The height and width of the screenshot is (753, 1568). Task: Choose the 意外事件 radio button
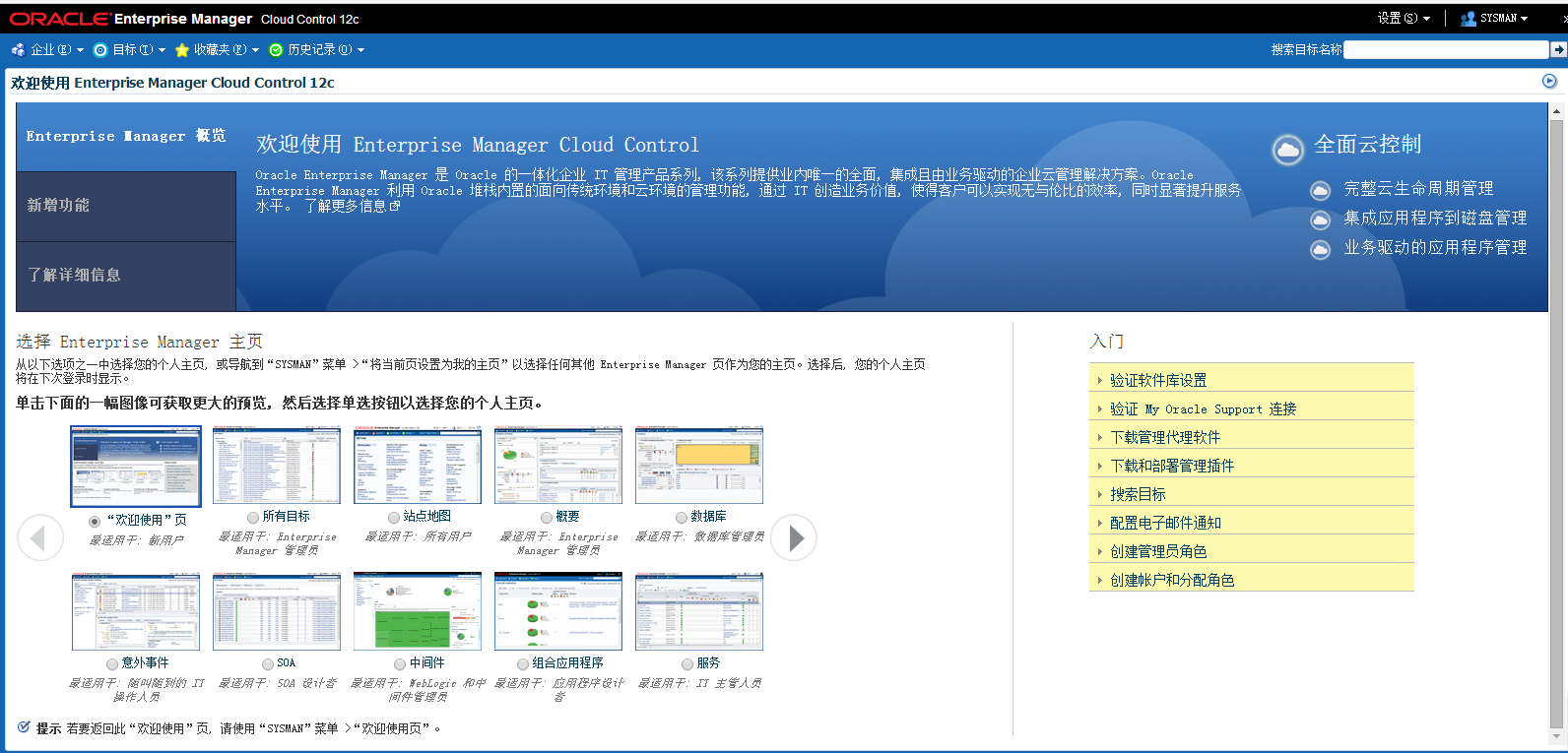tap(112, 664)
